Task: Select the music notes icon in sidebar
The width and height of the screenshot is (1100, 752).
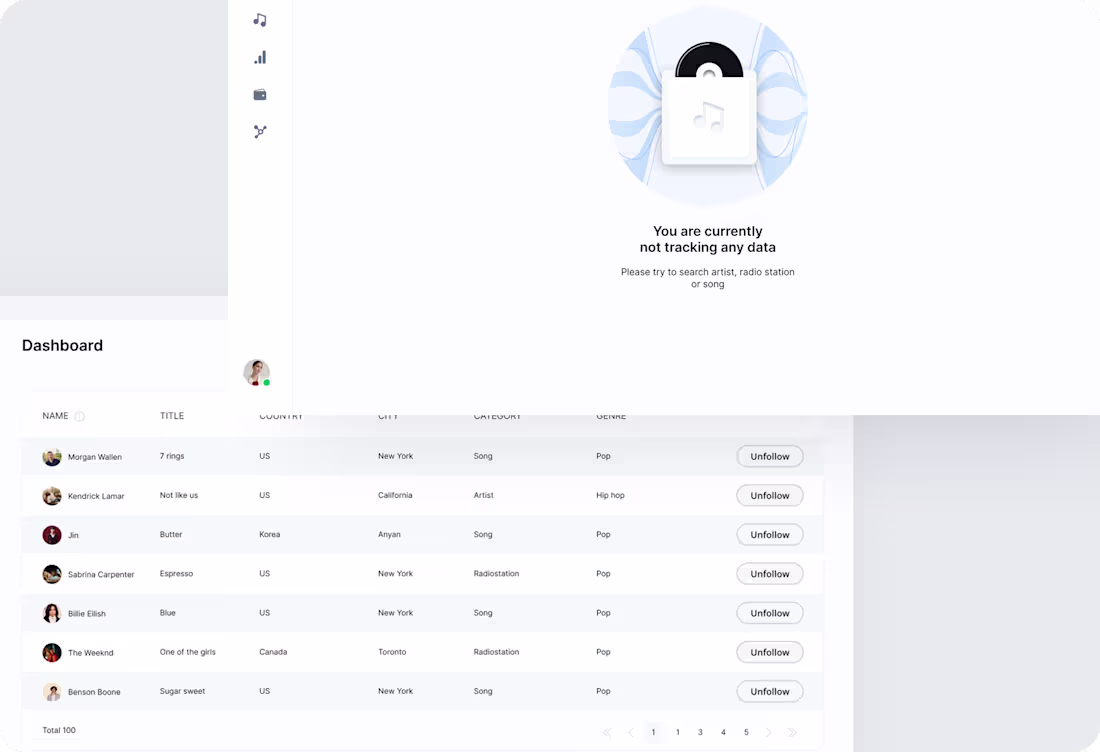Action: pos(259,19)
